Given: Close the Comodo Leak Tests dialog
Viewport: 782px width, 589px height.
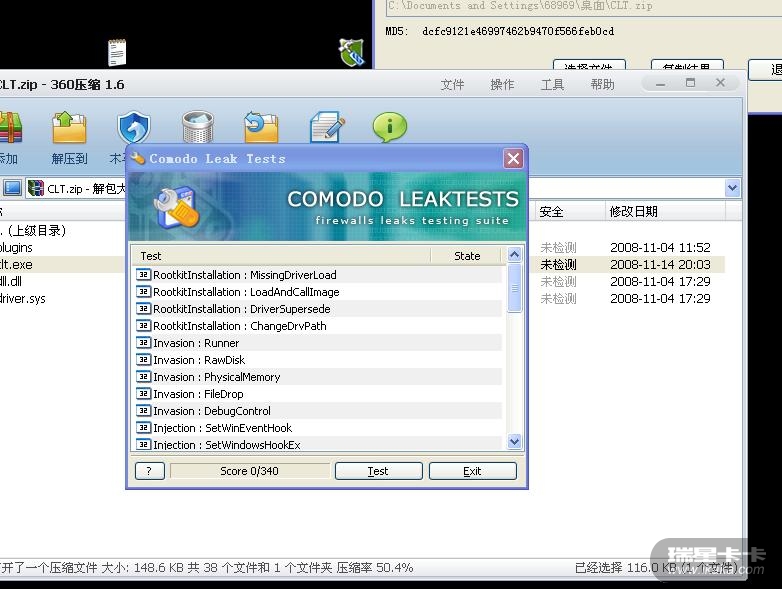Looking at the screenshot, I should pyautogui.click(x=513, y=159).
